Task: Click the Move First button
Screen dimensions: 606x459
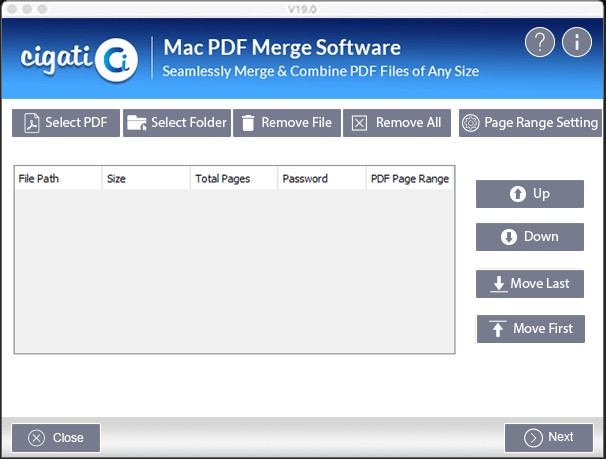Action: click(531, 329)
